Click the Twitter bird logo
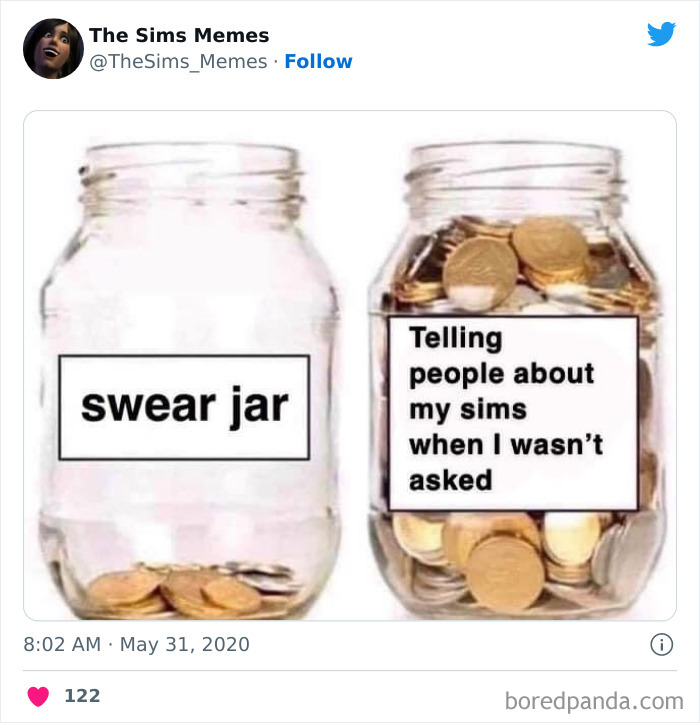 (661, 34)
